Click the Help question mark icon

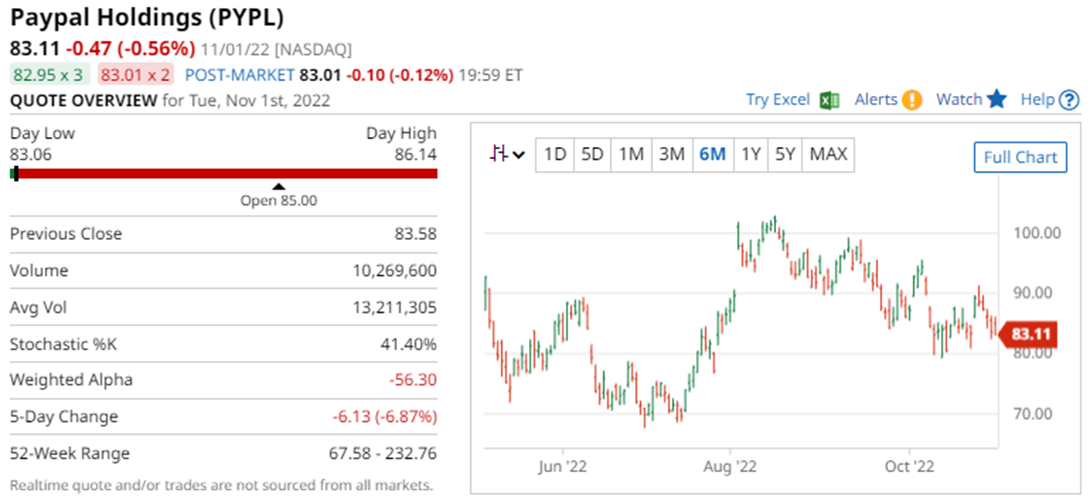(x=1069, y=100)
